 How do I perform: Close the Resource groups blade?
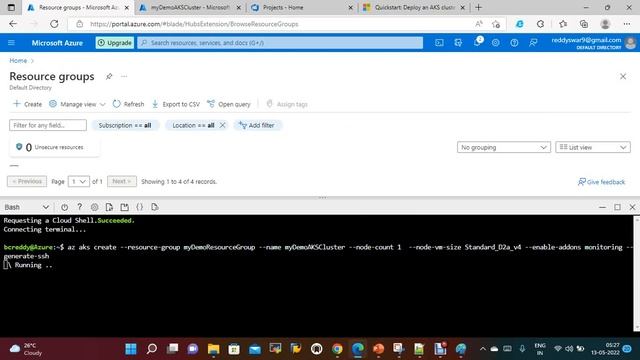[x=623, y=76]
